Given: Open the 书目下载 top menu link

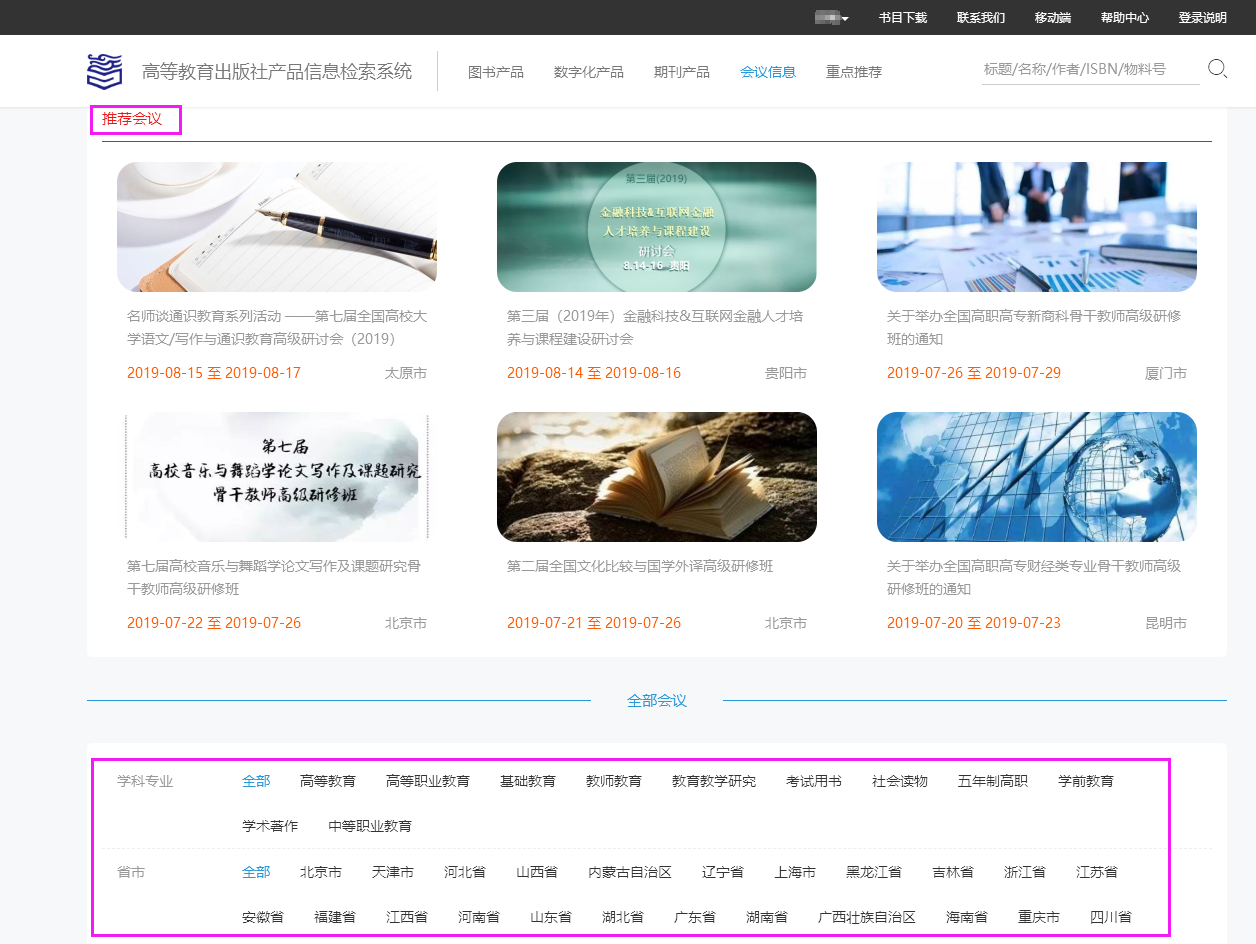Looking at the screenshot, I should click(903, 18).
